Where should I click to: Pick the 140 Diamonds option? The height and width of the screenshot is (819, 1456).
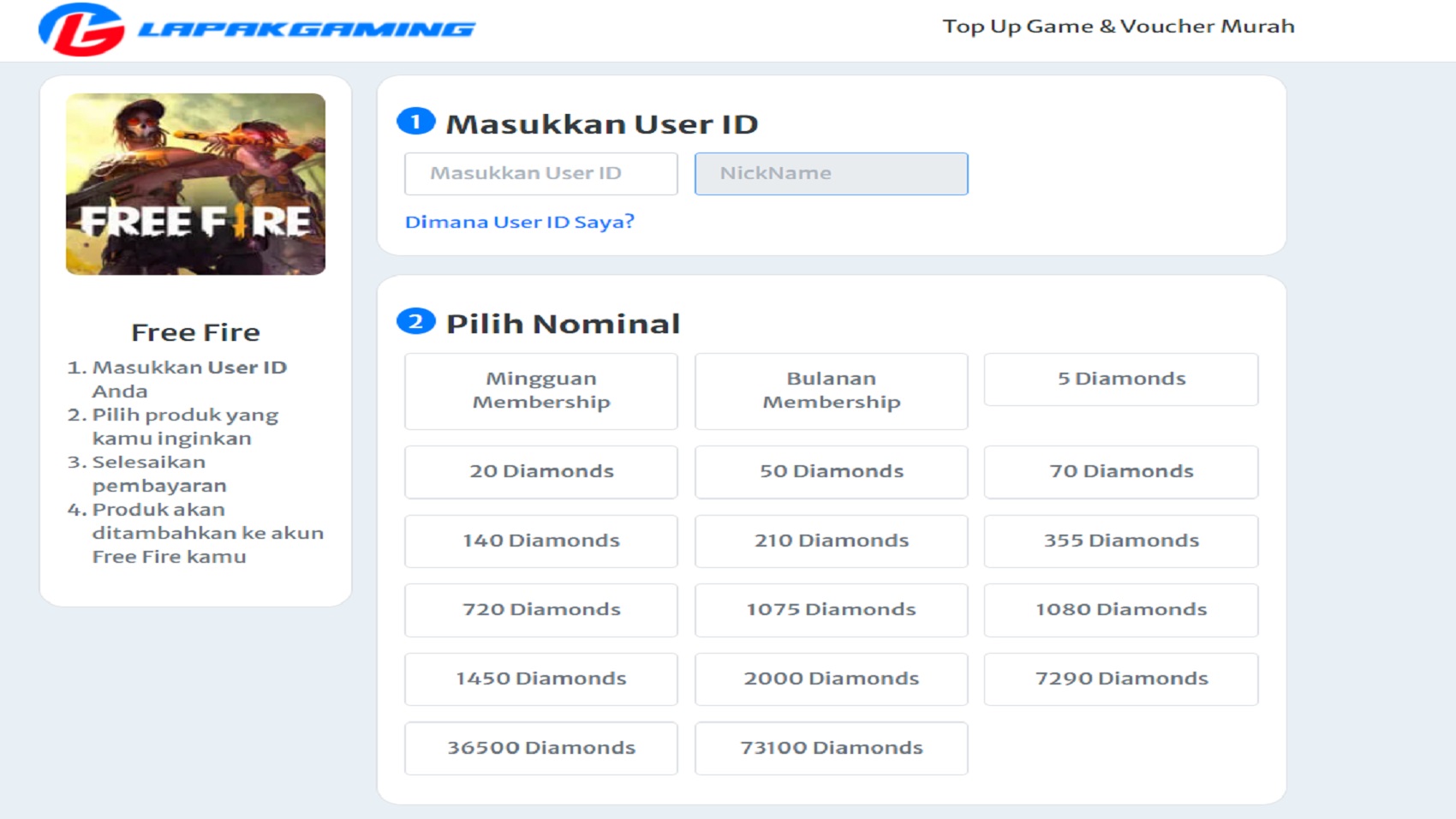(x=540, y=541)
